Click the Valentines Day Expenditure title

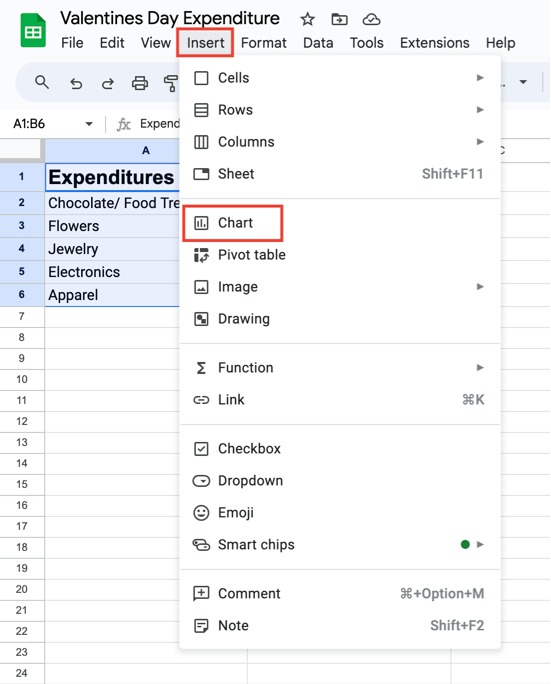coord(170,19)
